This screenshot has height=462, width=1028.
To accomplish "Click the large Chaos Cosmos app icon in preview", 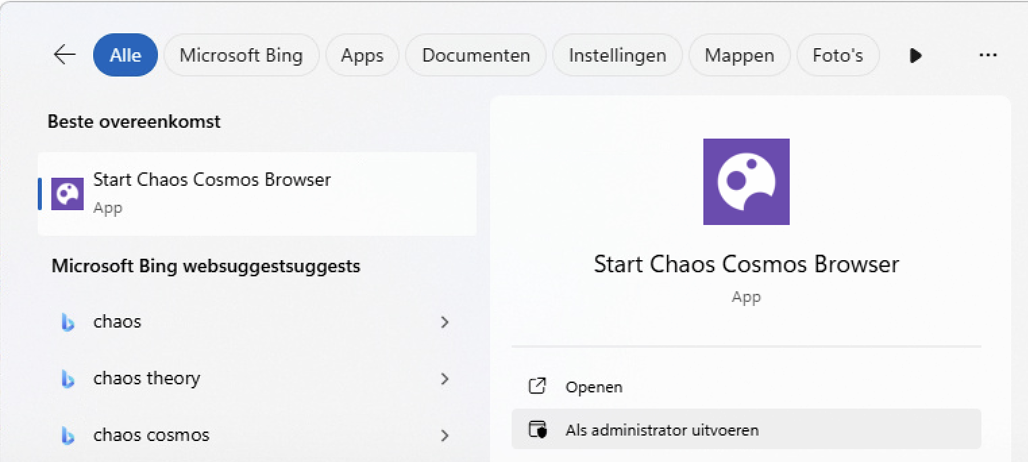I will [746, 182].
